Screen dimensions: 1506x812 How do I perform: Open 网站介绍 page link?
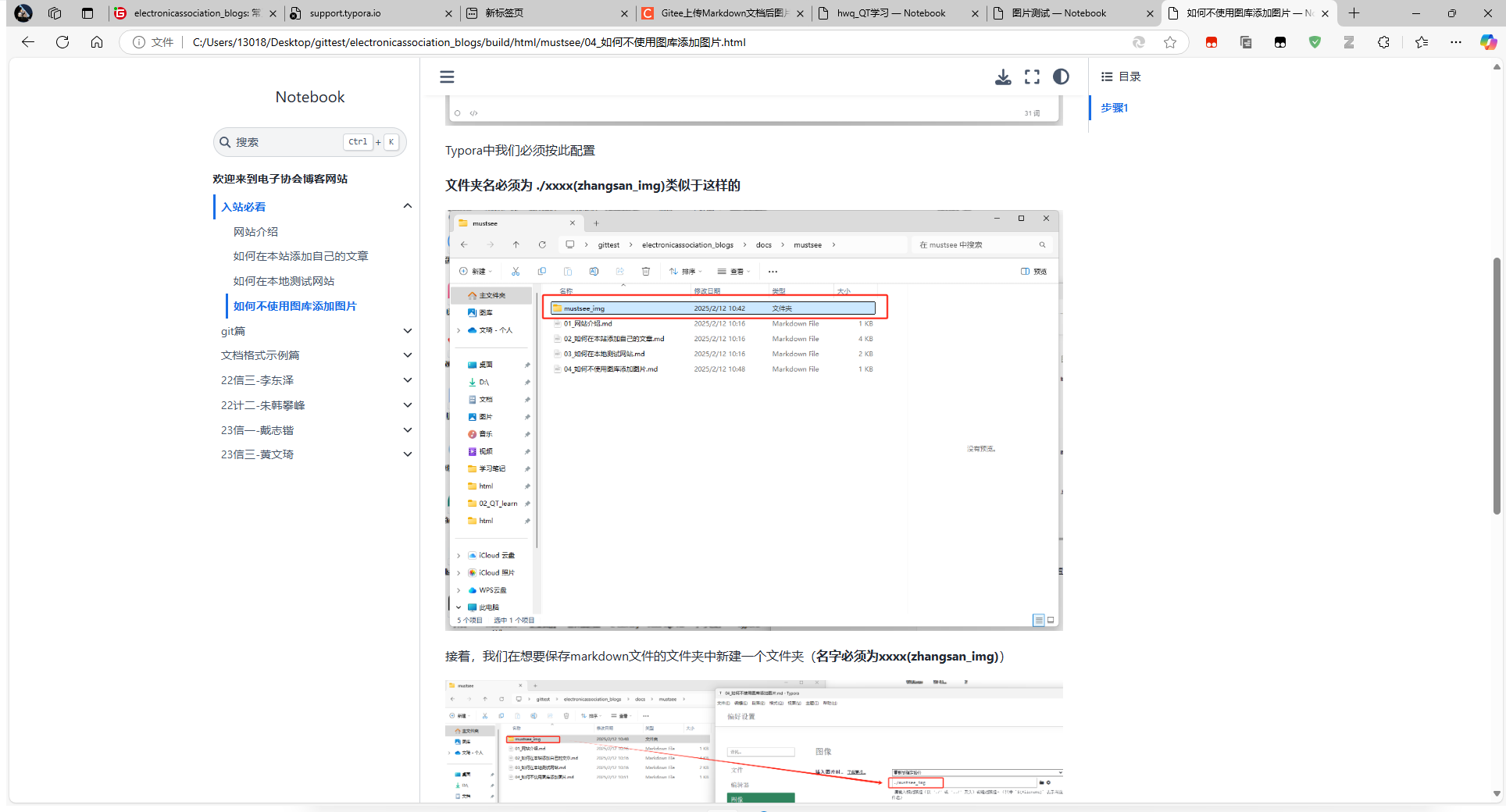pyautogui.click(x=255, y=232)
